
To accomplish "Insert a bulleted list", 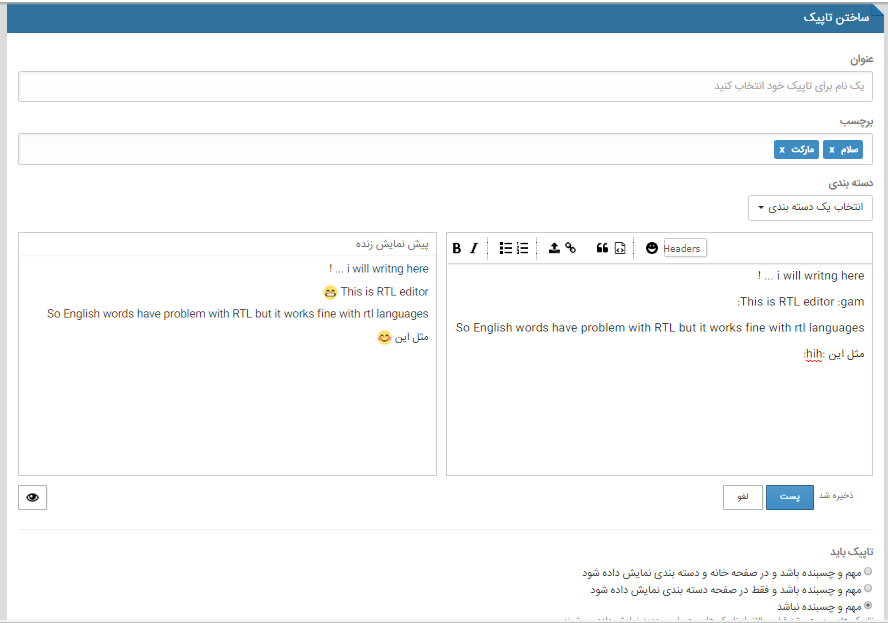I will point(506,248).
